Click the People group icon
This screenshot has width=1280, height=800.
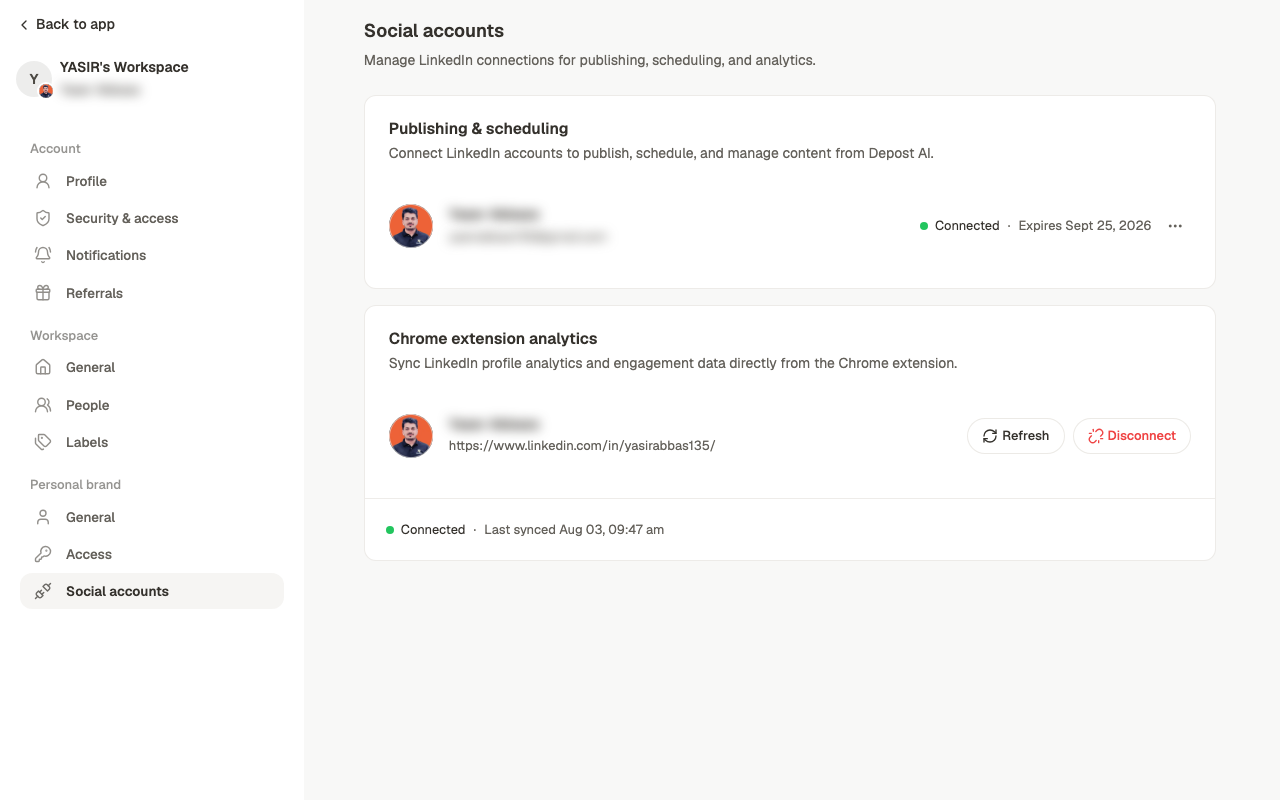[x=43, y=405]
